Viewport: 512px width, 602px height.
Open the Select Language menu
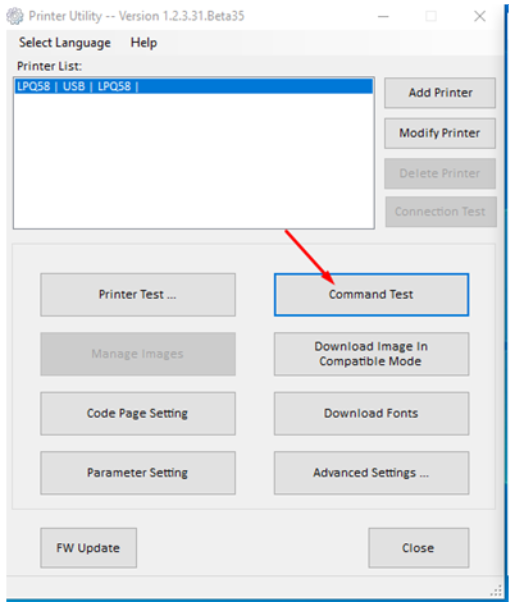65,43
